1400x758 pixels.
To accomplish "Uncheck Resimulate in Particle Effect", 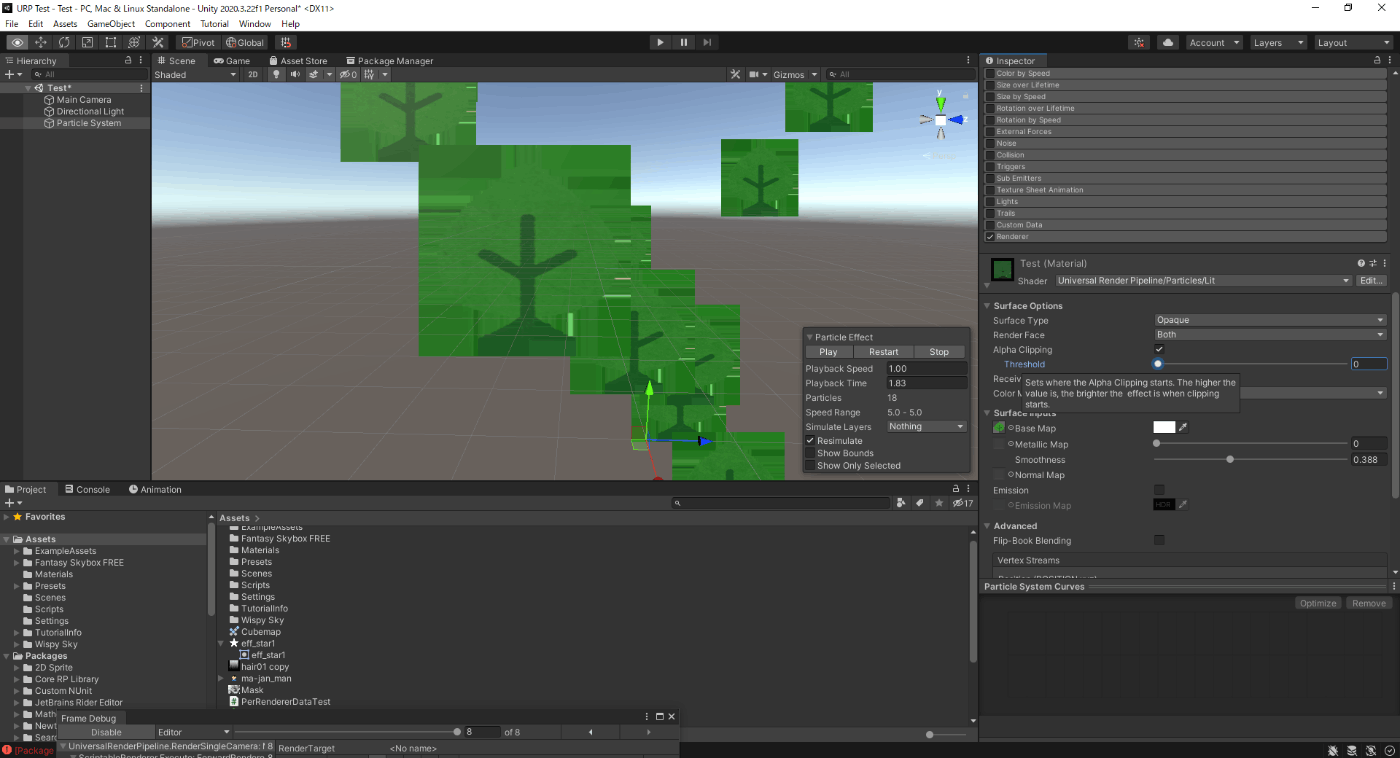I will point(811,441).
